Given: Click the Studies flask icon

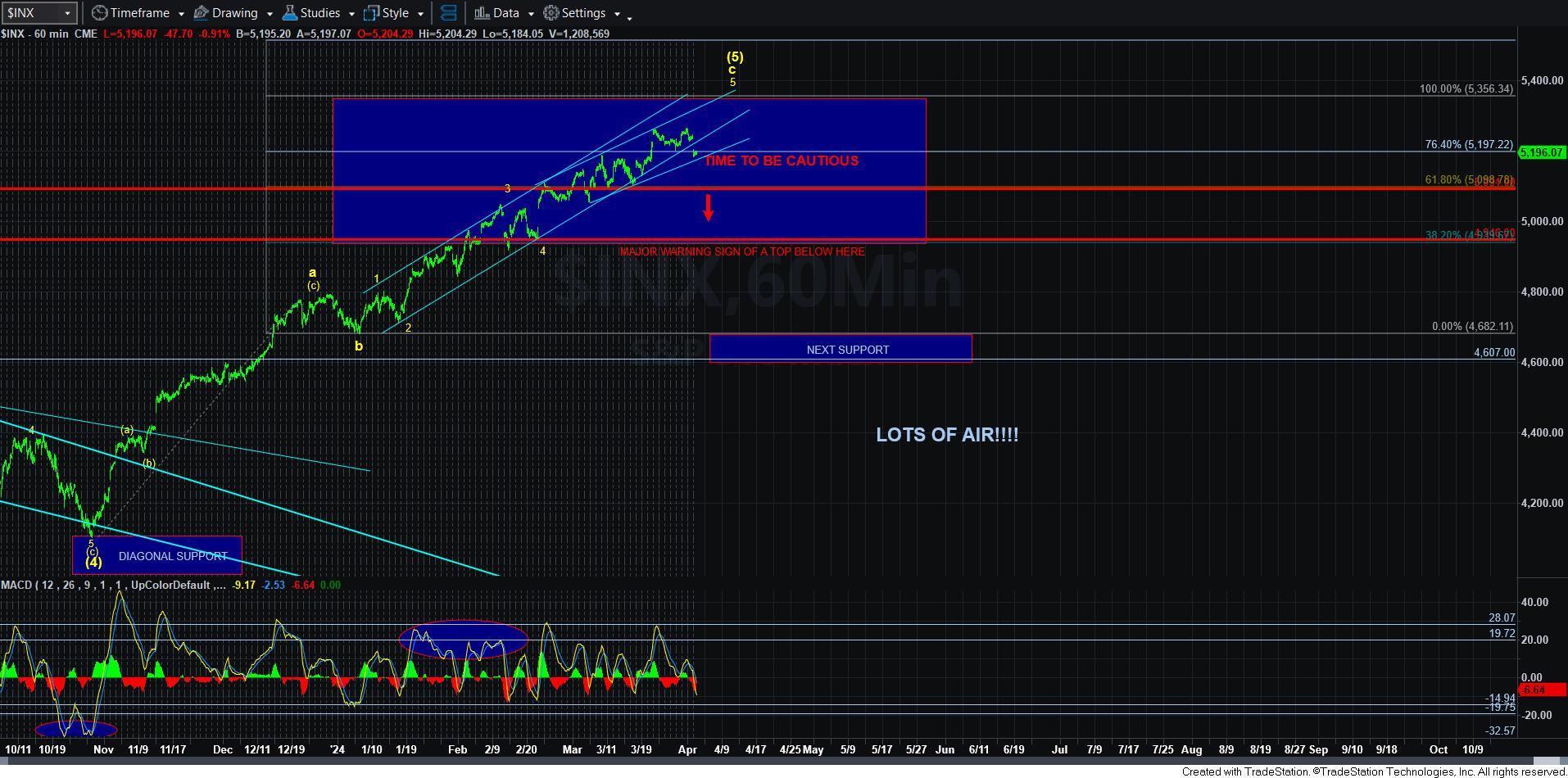Looking at the screenshot, I should (289, 13).
